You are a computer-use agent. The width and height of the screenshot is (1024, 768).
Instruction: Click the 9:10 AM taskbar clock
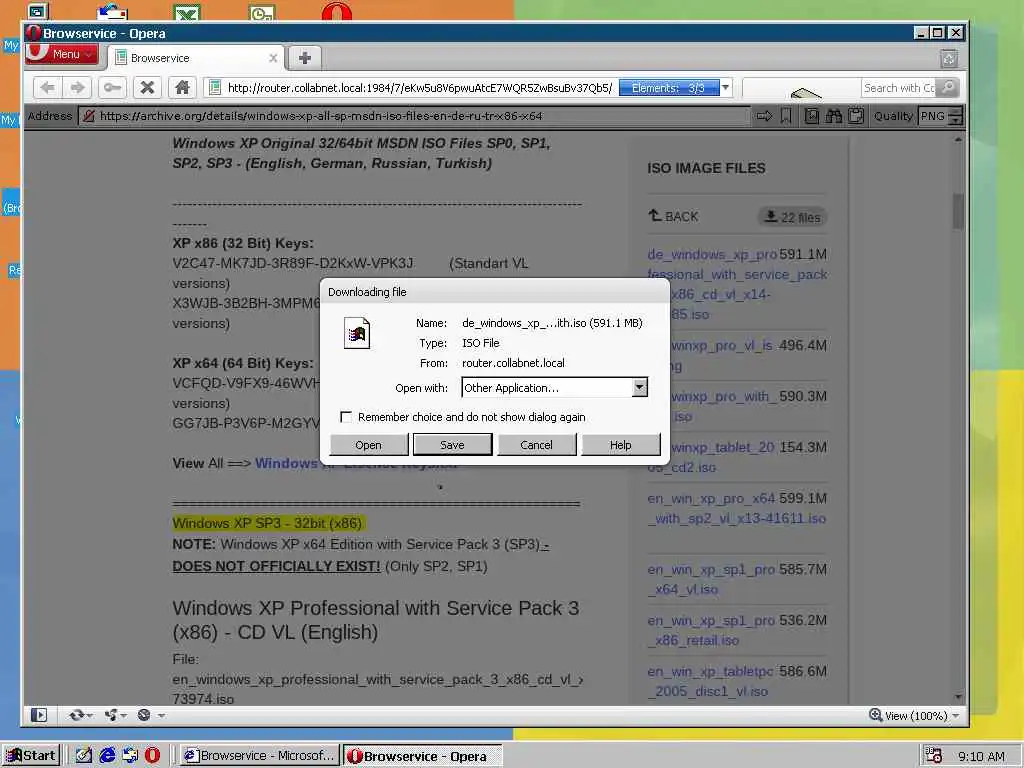[x=981, y=756]
